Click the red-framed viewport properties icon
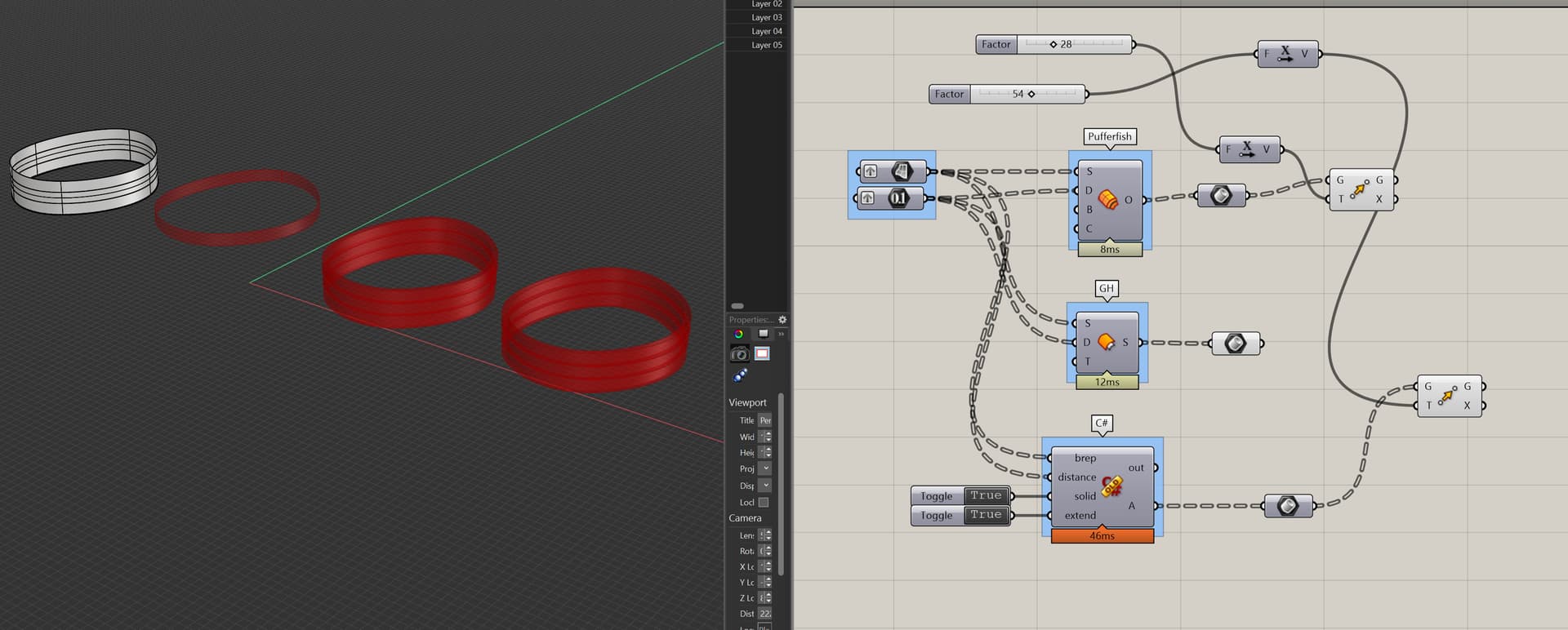 click(762, 353)
